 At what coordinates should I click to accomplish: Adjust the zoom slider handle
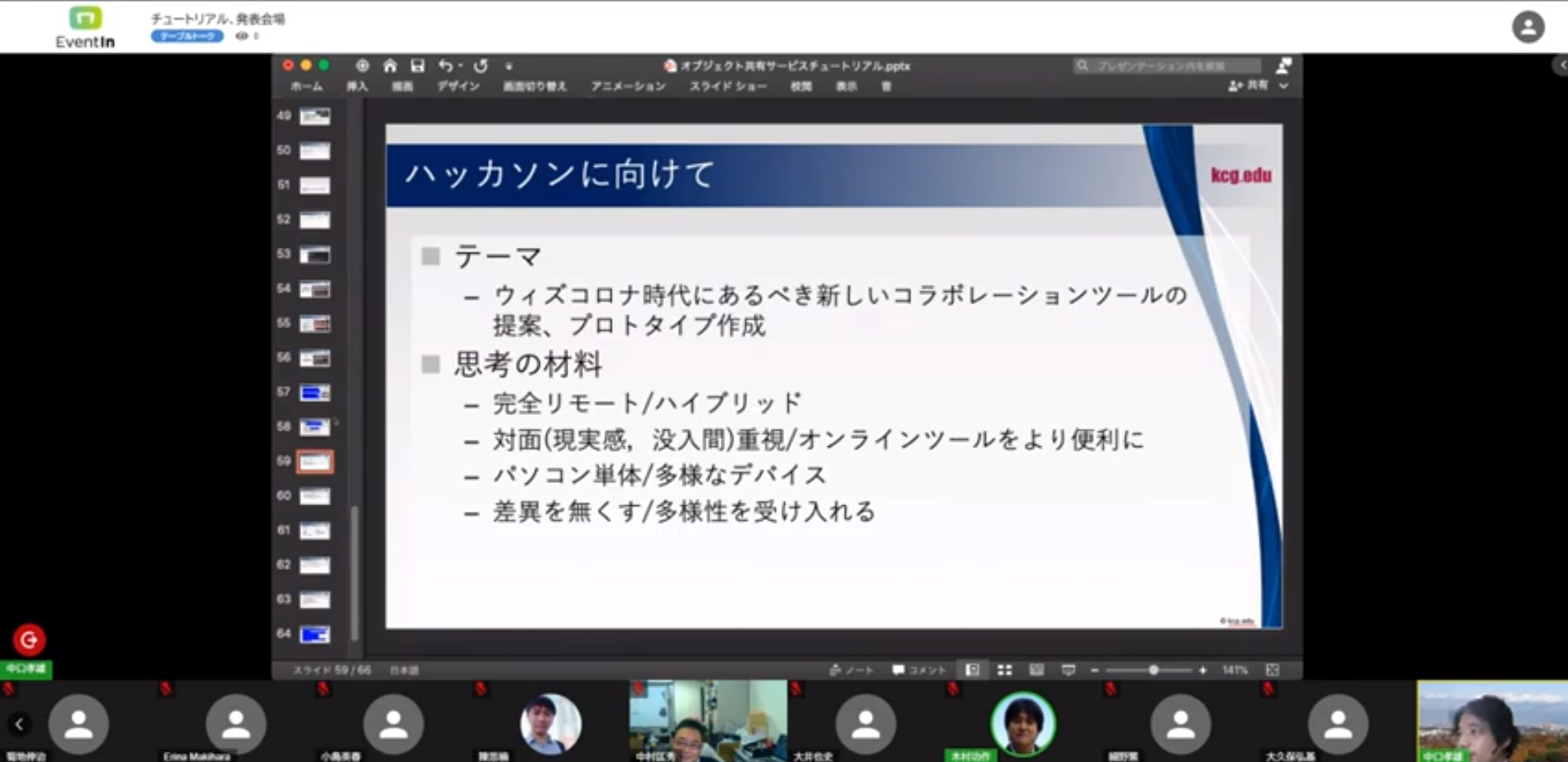click(1153, 670)
